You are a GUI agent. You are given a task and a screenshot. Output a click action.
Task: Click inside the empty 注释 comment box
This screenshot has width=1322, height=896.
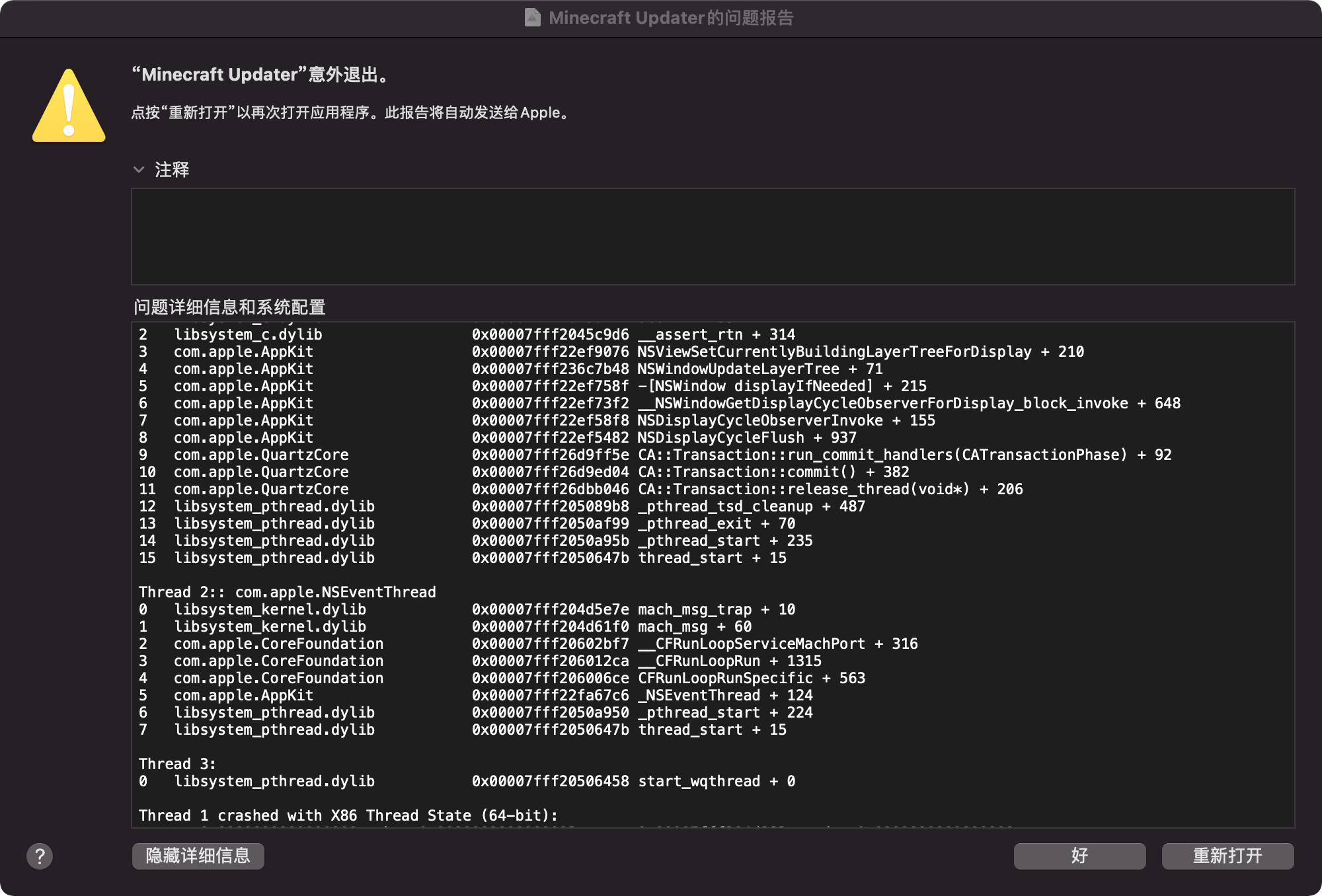[x=713, y=237]
